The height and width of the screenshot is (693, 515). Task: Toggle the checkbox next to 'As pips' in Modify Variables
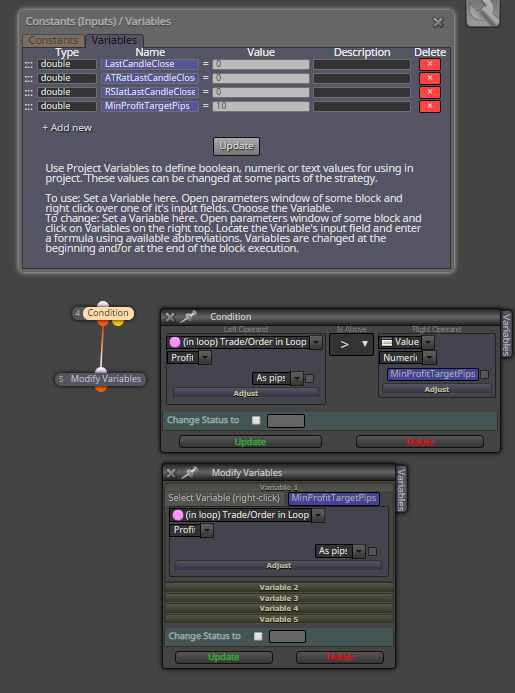373,552
